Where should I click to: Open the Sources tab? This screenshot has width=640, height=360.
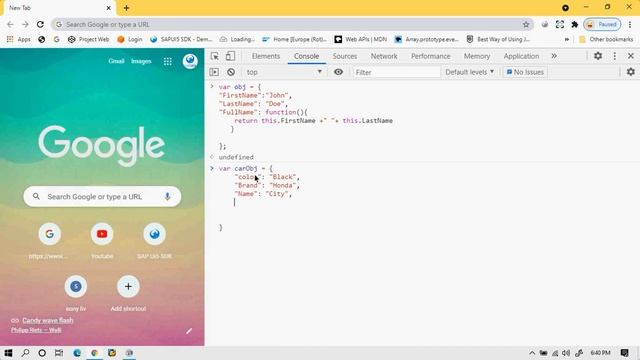[x=345, y=56]
